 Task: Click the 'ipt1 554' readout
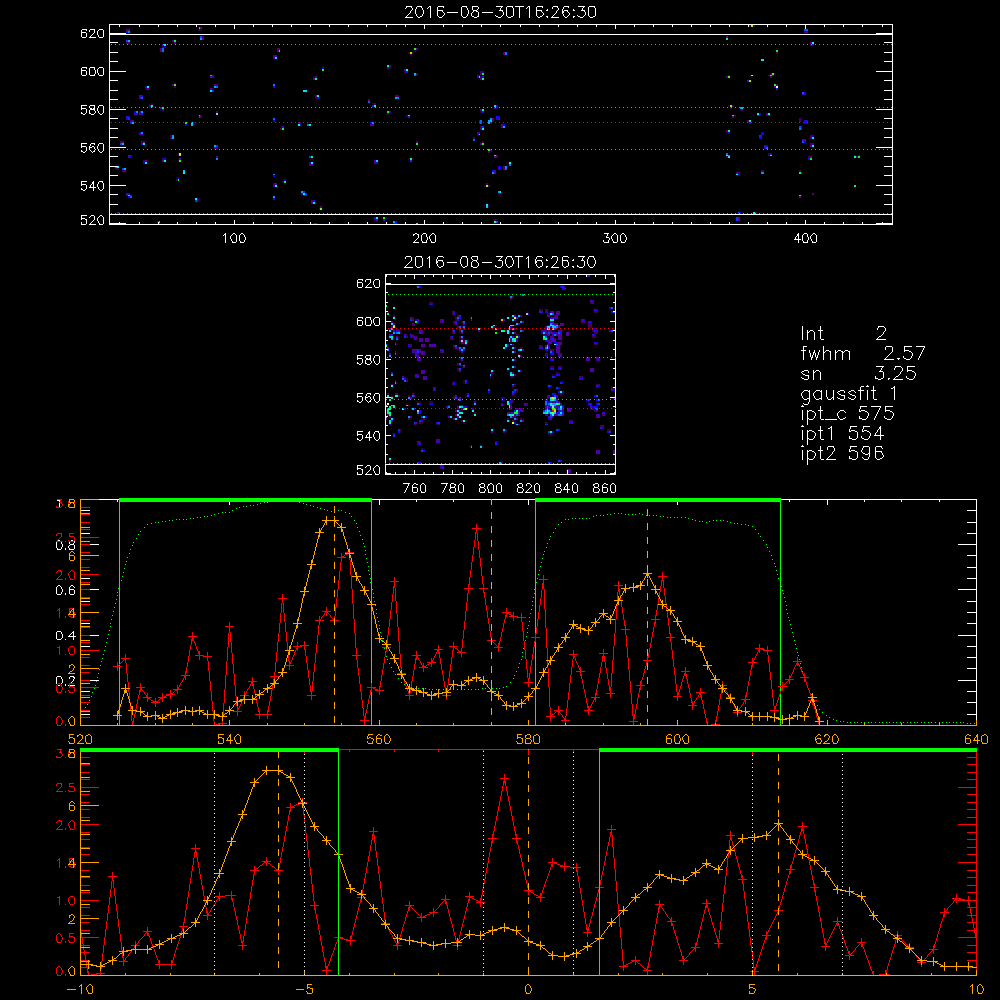tap(842, 434)
